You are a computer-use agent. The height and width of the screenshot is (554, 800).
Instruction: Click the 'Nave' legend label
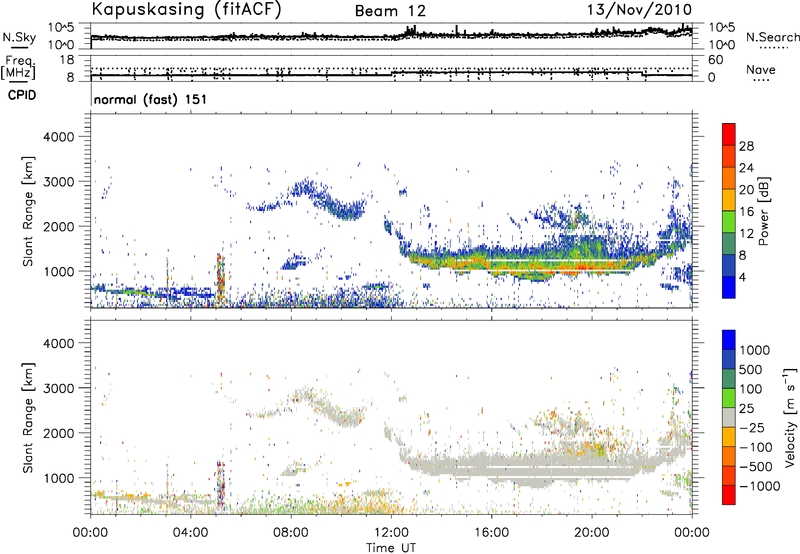click(x=761, y=69)
